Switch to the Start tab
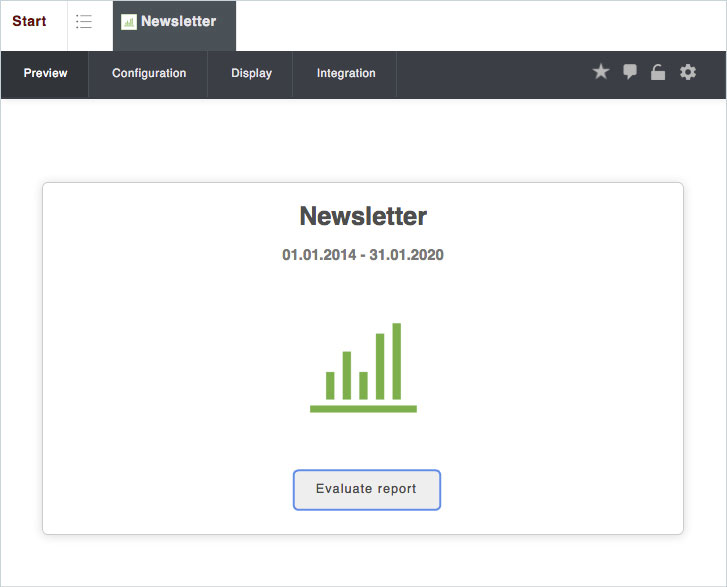Screen dimensions: 727x587 [29, 22]
